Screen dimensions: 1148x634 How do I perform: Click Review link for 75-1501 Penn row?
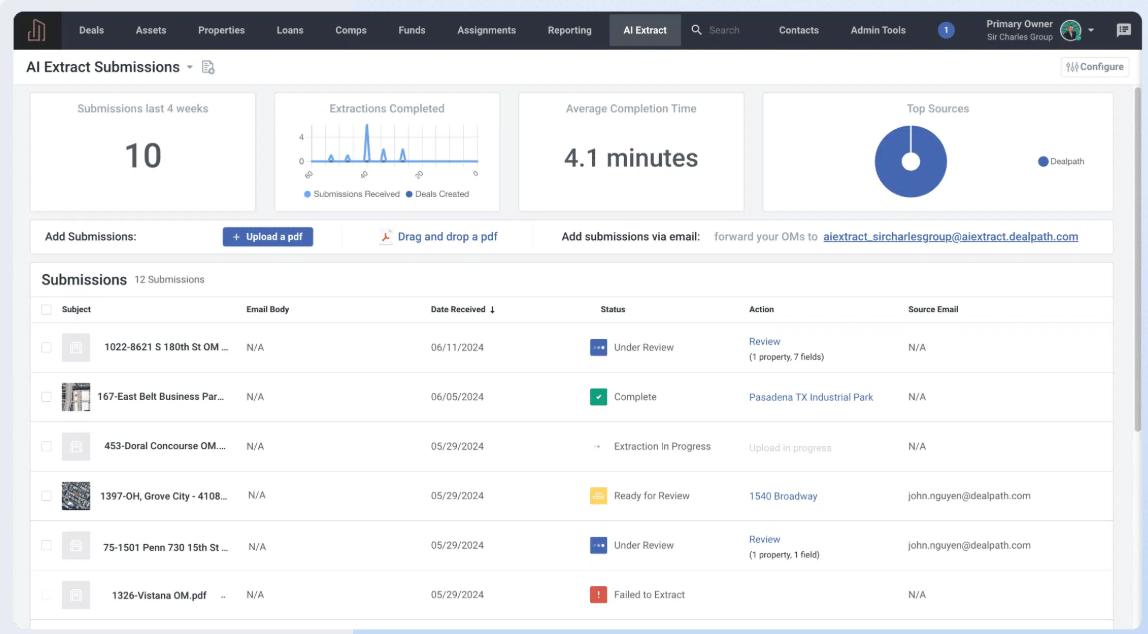click(764, 539)
